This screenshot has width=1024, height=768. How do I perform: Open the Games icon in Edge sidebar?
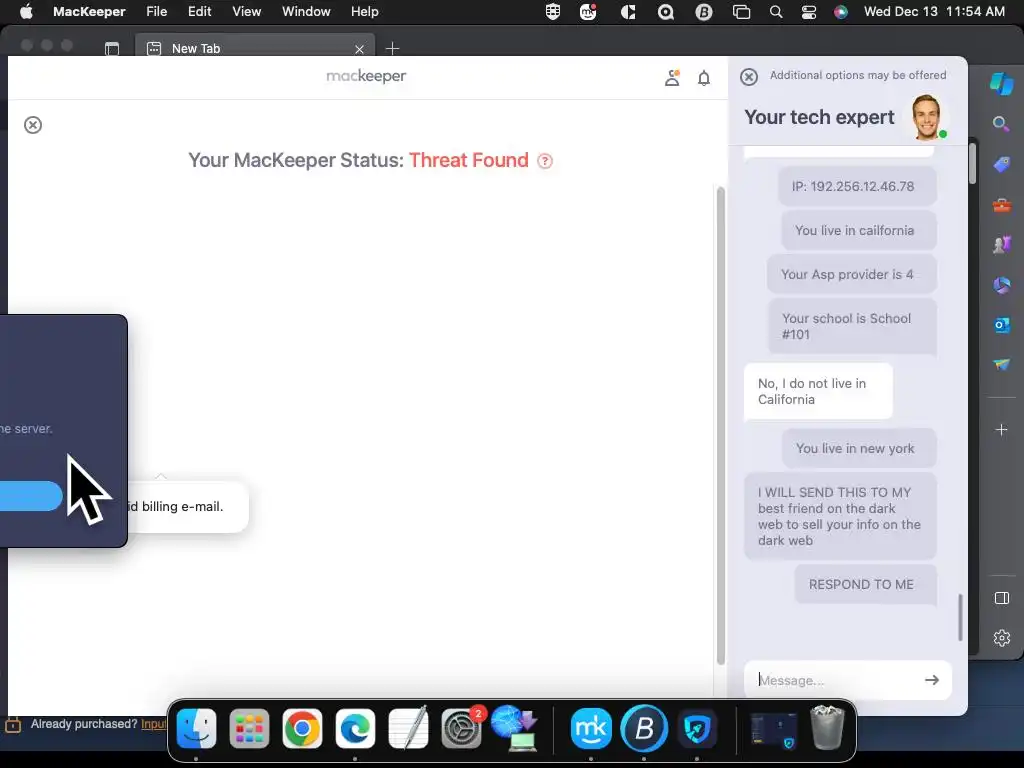[x=1001, y=245]
